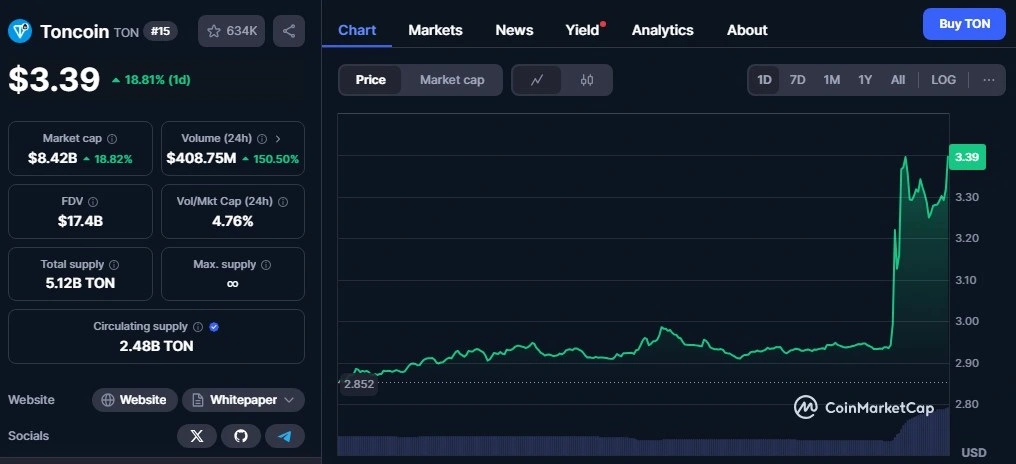Add Toncoin to watchlist via star button

click(231, 31)
